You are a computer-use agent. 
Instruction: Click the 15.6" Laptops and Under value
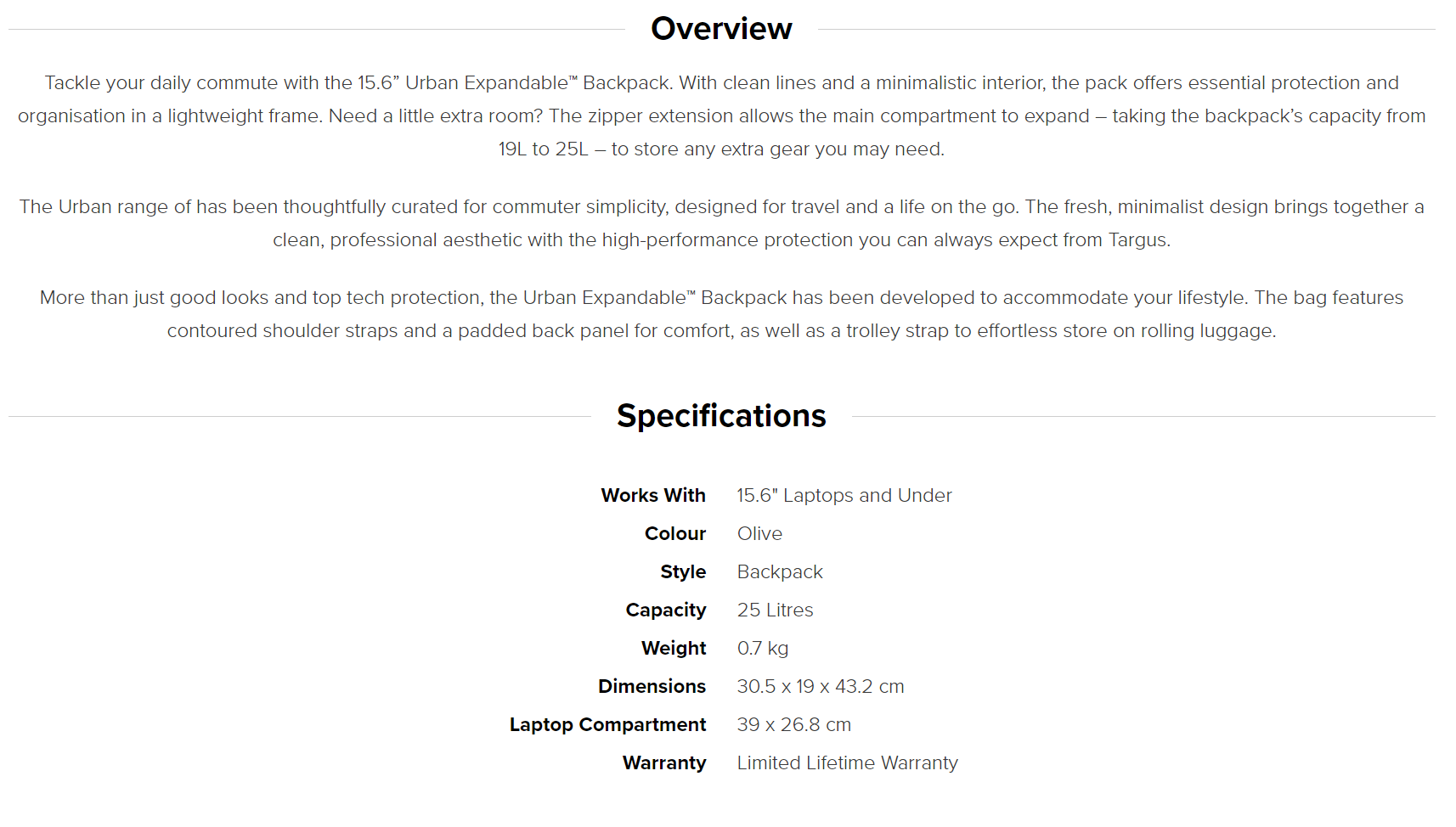[x=844, y=495]
